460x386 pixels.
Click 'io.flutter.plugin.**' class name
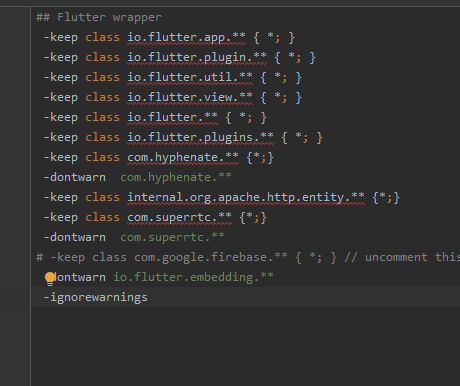click(x=197, y=57)
